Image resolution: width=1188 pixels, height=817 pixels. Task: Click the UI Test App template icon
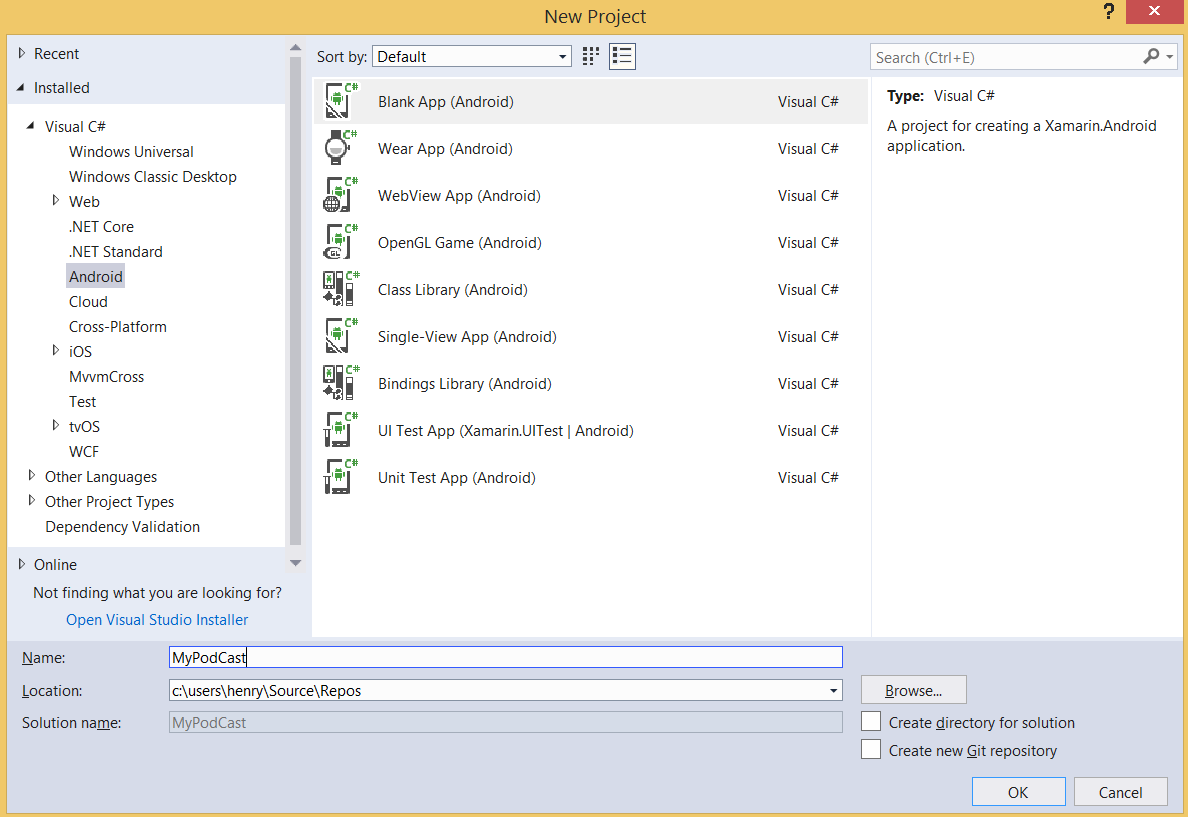point(340,430)
